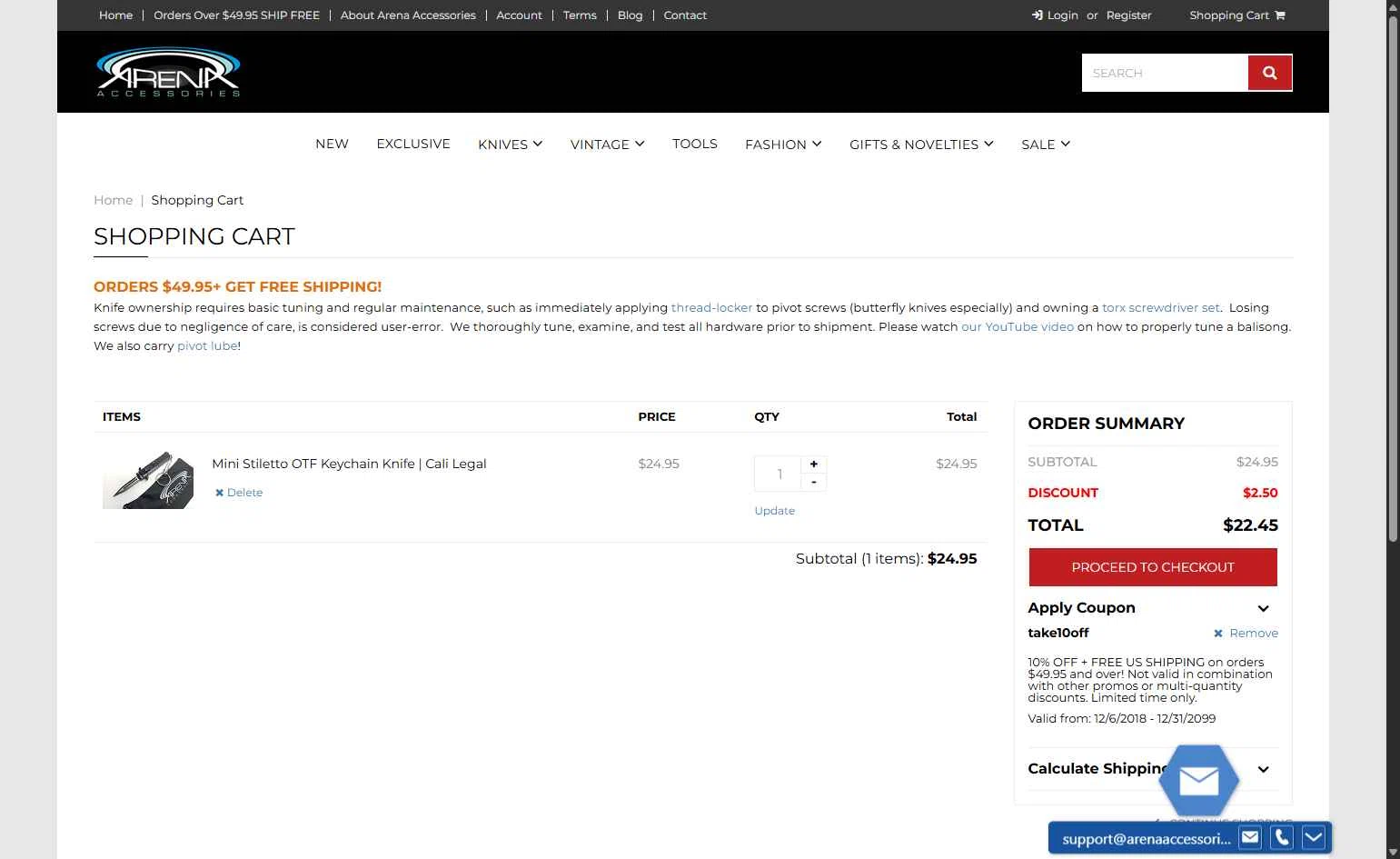This screenshot has height=859, width=1400.
Task: Click the phone icon in support bar
Action: coord(1282,837)
